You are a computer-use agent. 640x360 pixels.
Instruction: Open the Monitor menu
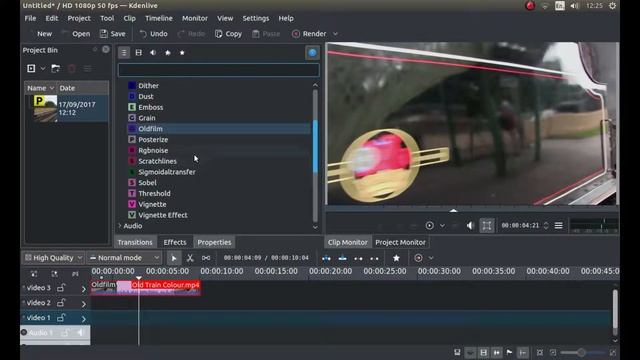coord(195,18)
